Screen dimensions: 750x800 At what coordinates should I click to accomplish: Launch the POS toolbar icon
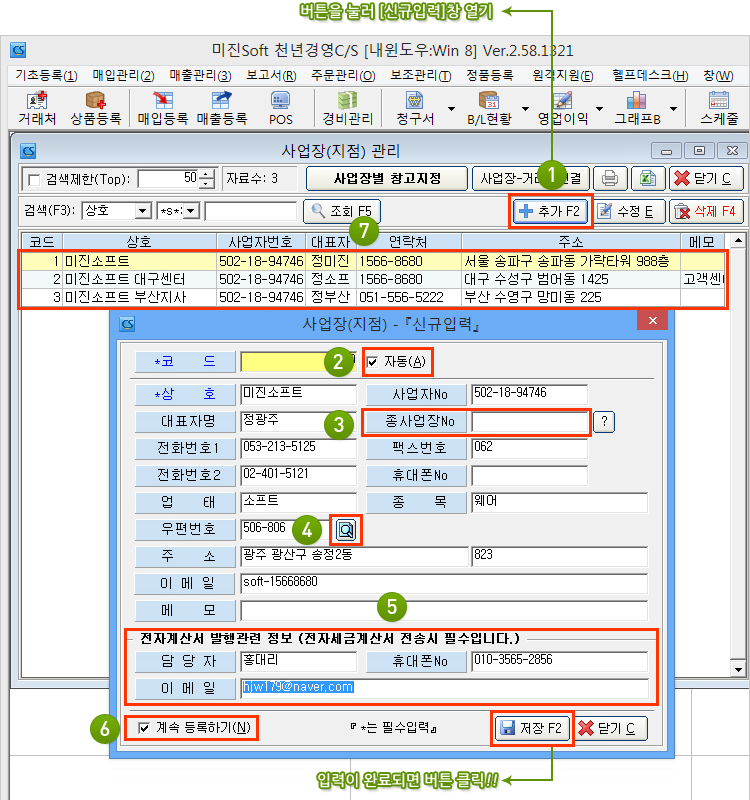281,109
